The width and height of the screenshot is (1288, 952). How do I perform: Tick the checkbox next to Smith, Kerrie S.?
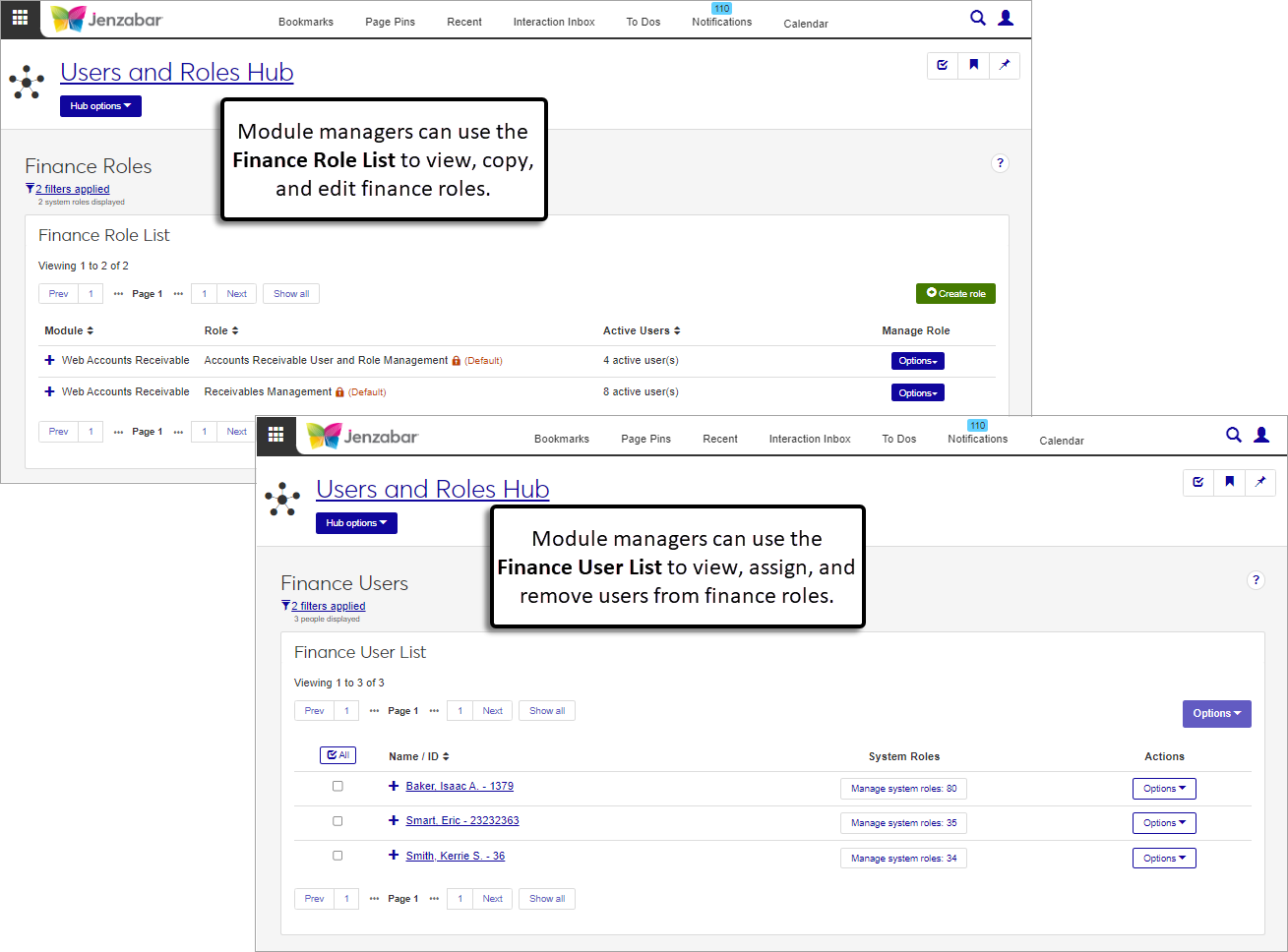[337, 856]
